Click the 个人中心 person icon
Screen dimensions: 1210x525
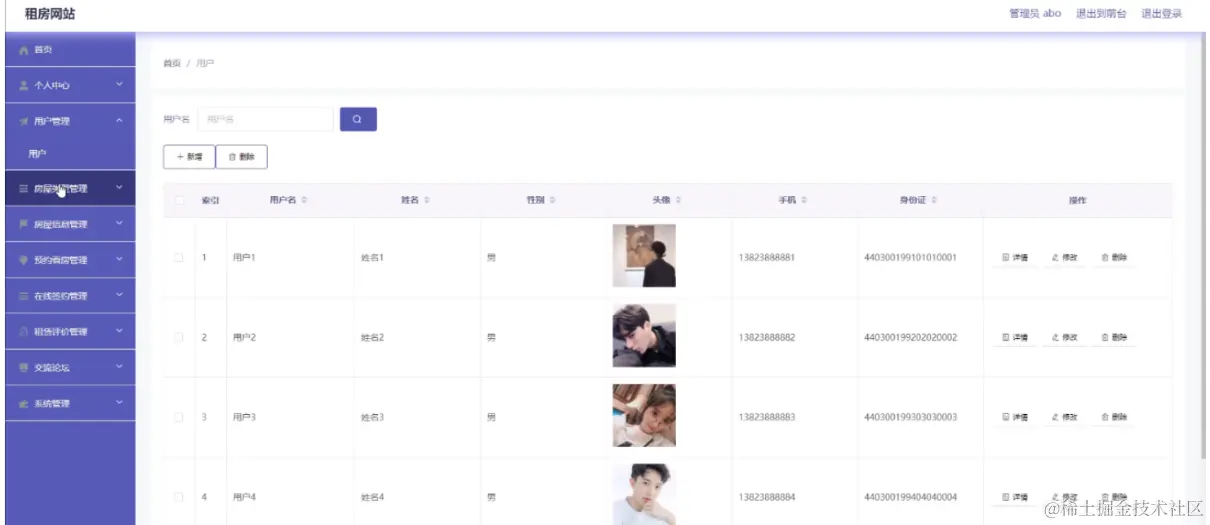point(24,86)
